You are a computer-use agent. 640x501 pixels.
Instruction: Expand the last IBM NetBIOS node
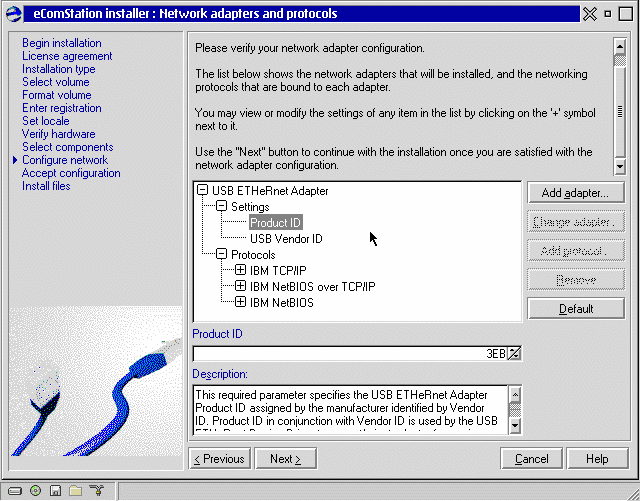(240, 302)
